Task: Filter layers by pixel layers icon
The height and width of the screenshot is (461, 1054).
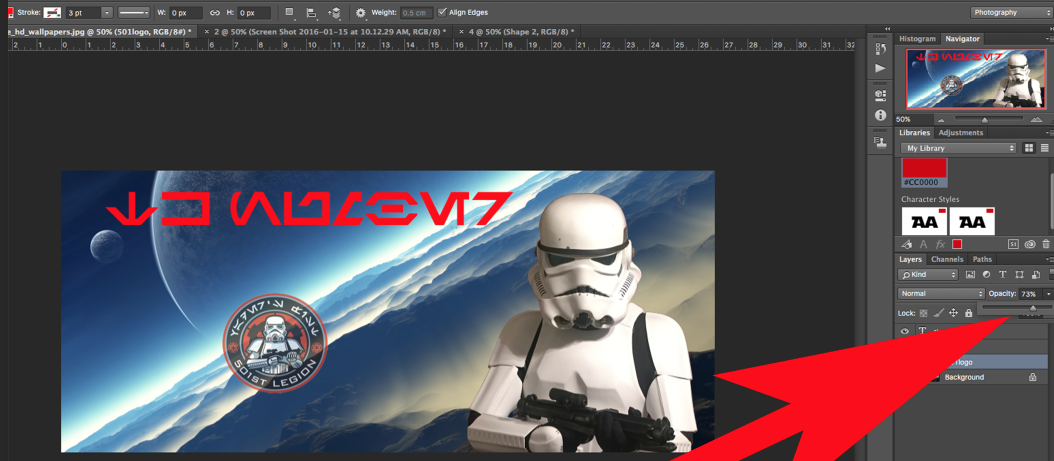Action: point(970,275)
